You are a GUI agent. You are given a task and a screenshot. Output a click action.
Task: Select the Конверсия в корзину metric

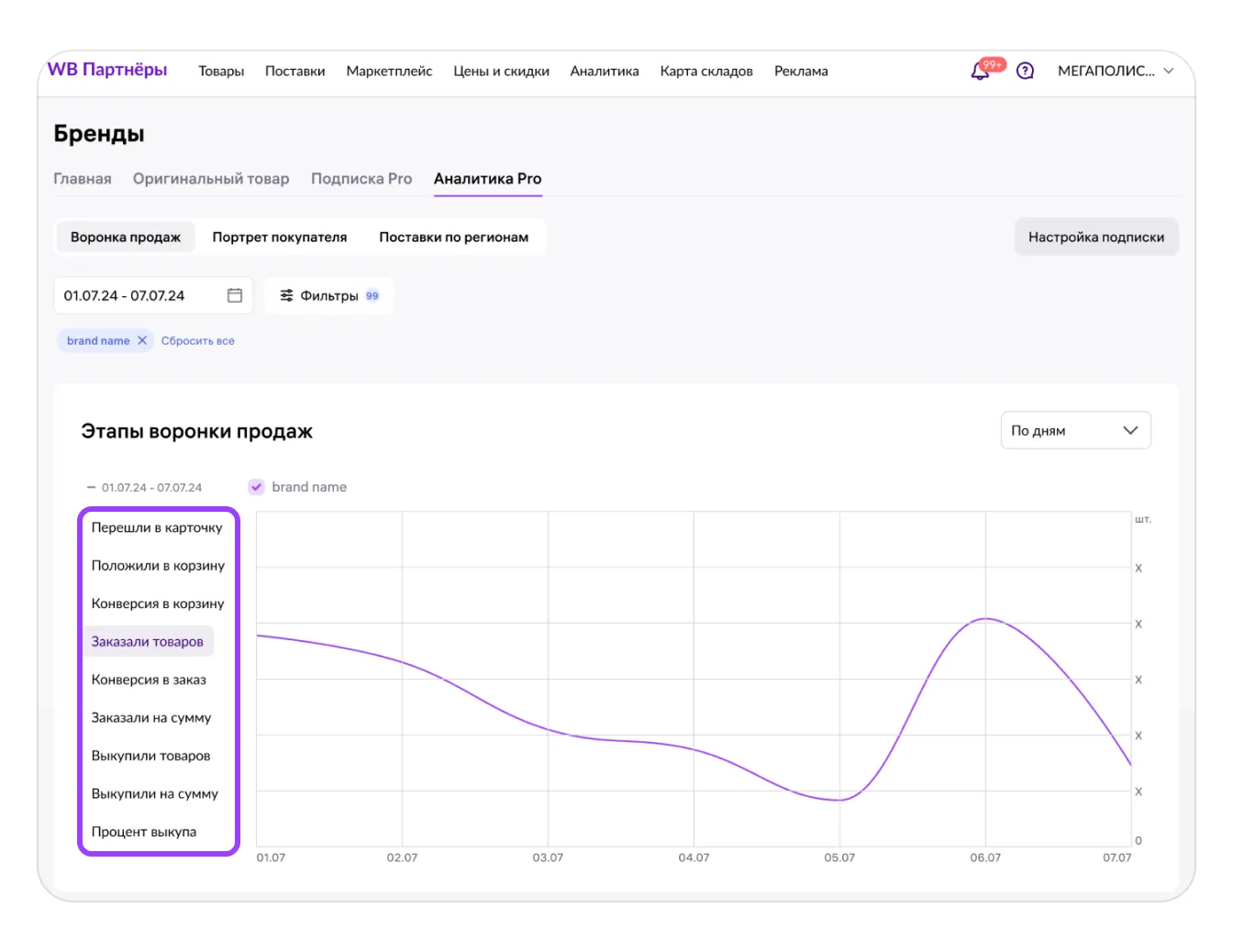coord(158,603)
